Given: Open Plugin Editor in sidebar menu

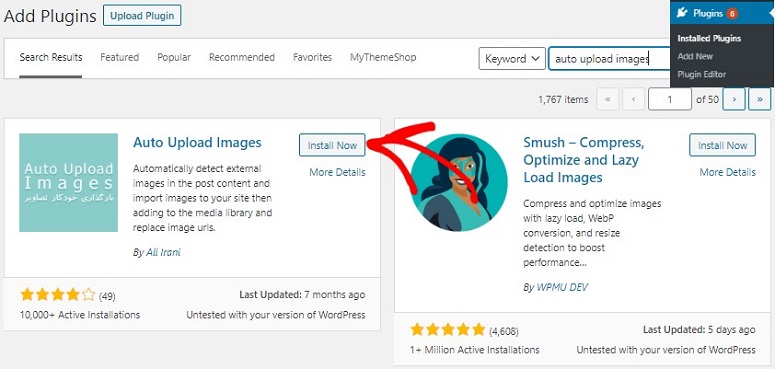Looking at the screenshot, I should pos(702,75).
